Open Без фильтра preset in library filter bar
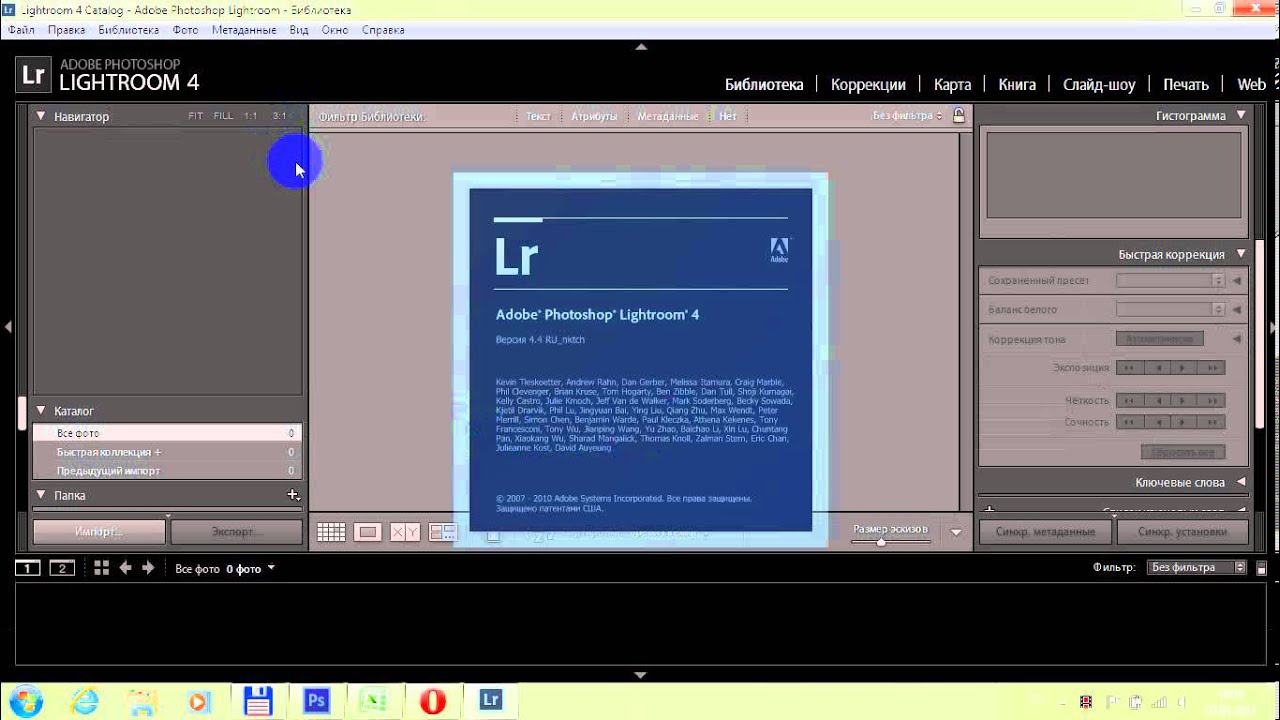The height and width of the screenshot is (720, 1280). tap(907, 116)
